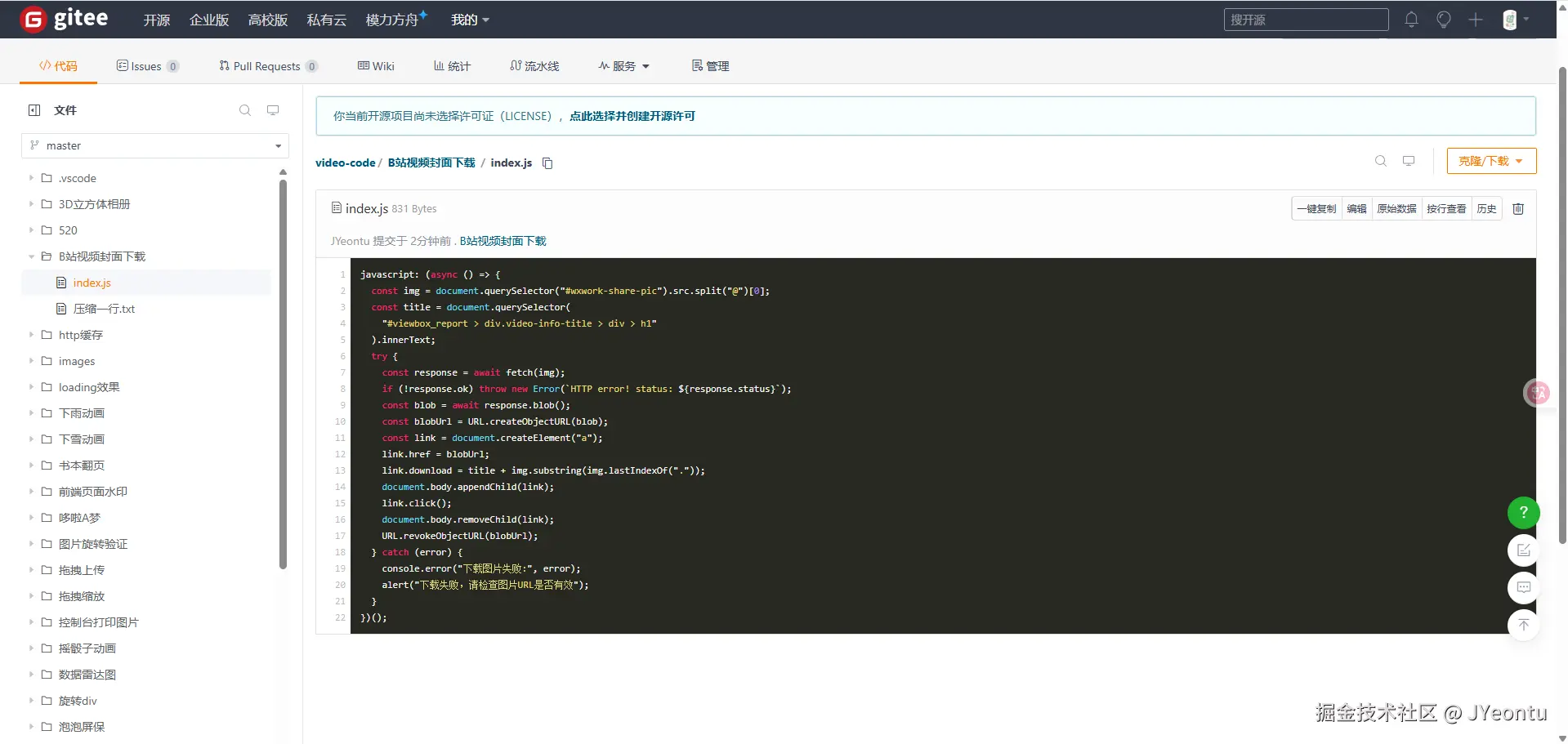Screen dimensions: 1568x744
Task: Open the notifications bell
Action: [x=1411, y=20]
